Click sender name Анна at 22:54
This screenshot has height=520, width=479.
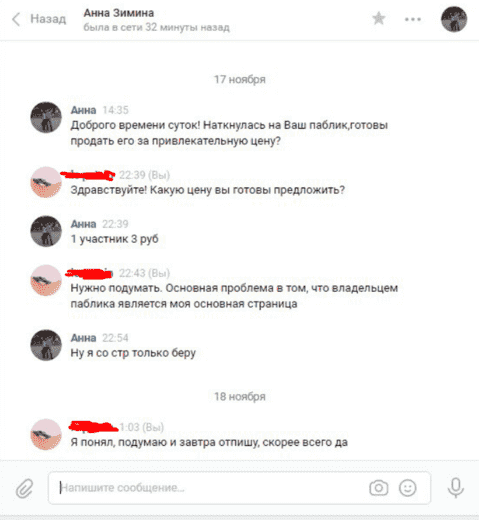point(83,338)
